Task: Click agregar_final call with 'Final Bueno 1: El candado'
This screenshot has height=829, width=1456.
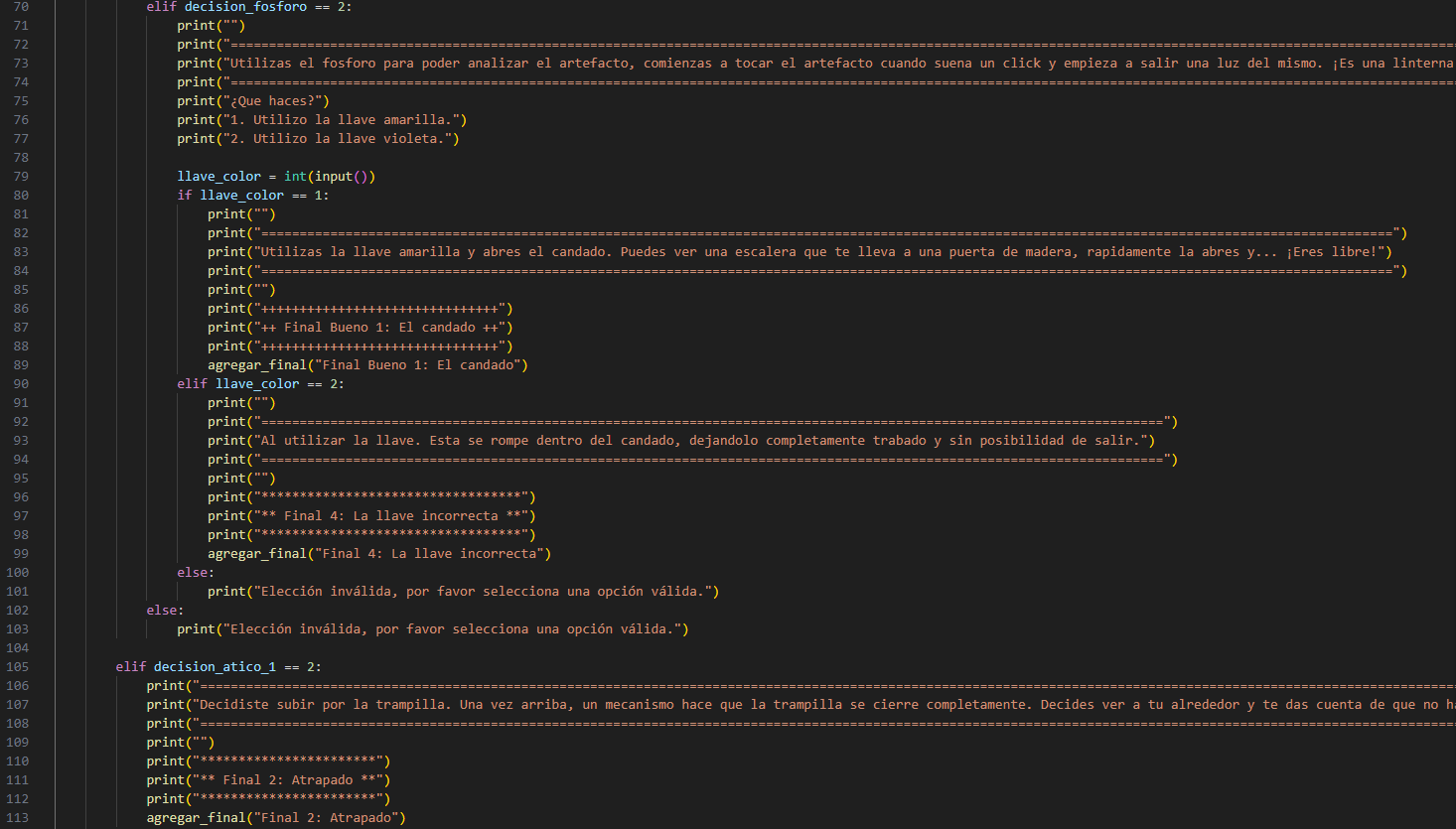Action: coord(367,365)
